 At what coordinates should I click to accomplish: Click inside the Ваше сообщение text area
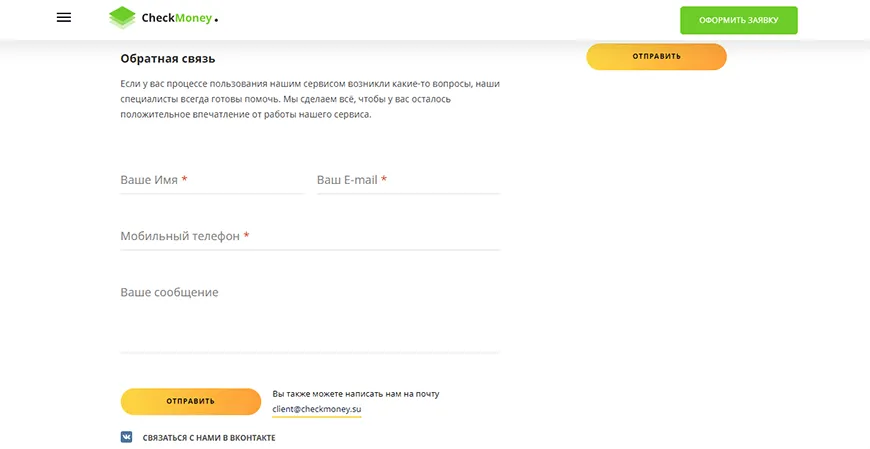coord(310,315)
